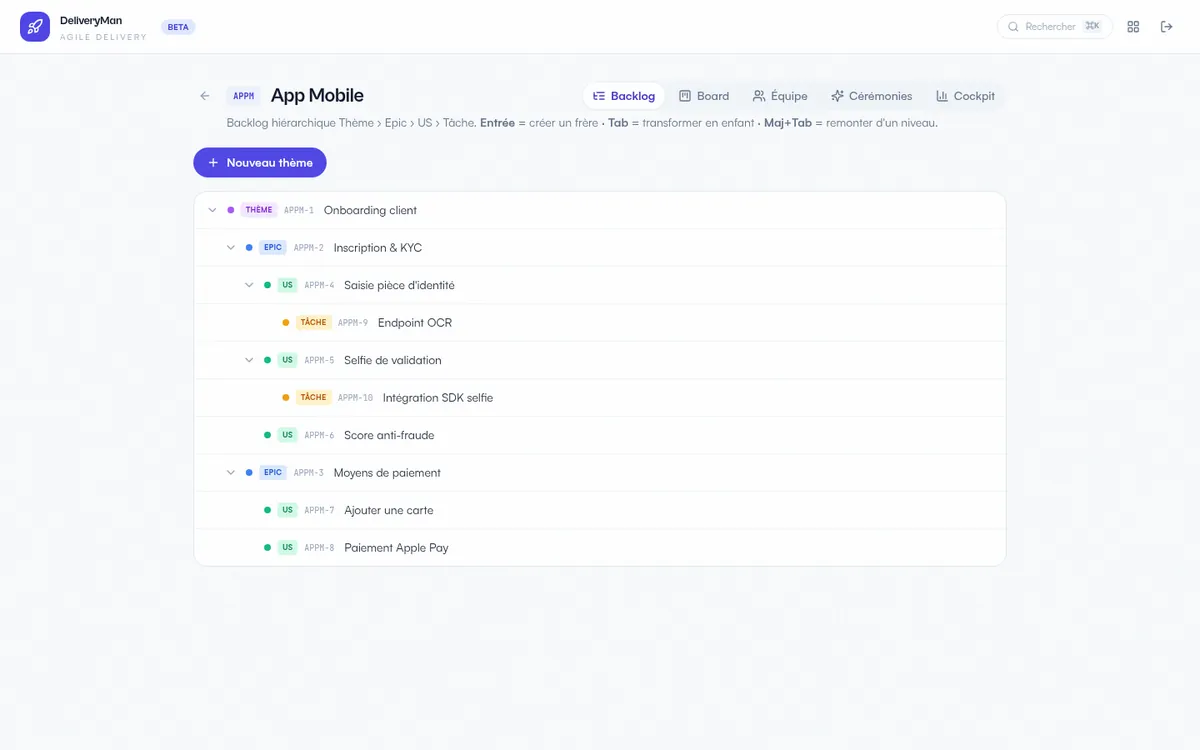Image resolution: width=1200 pixels, height=750 pixels.
Task: Click the US badge on APPM-4 row
Action: [288, 285]
